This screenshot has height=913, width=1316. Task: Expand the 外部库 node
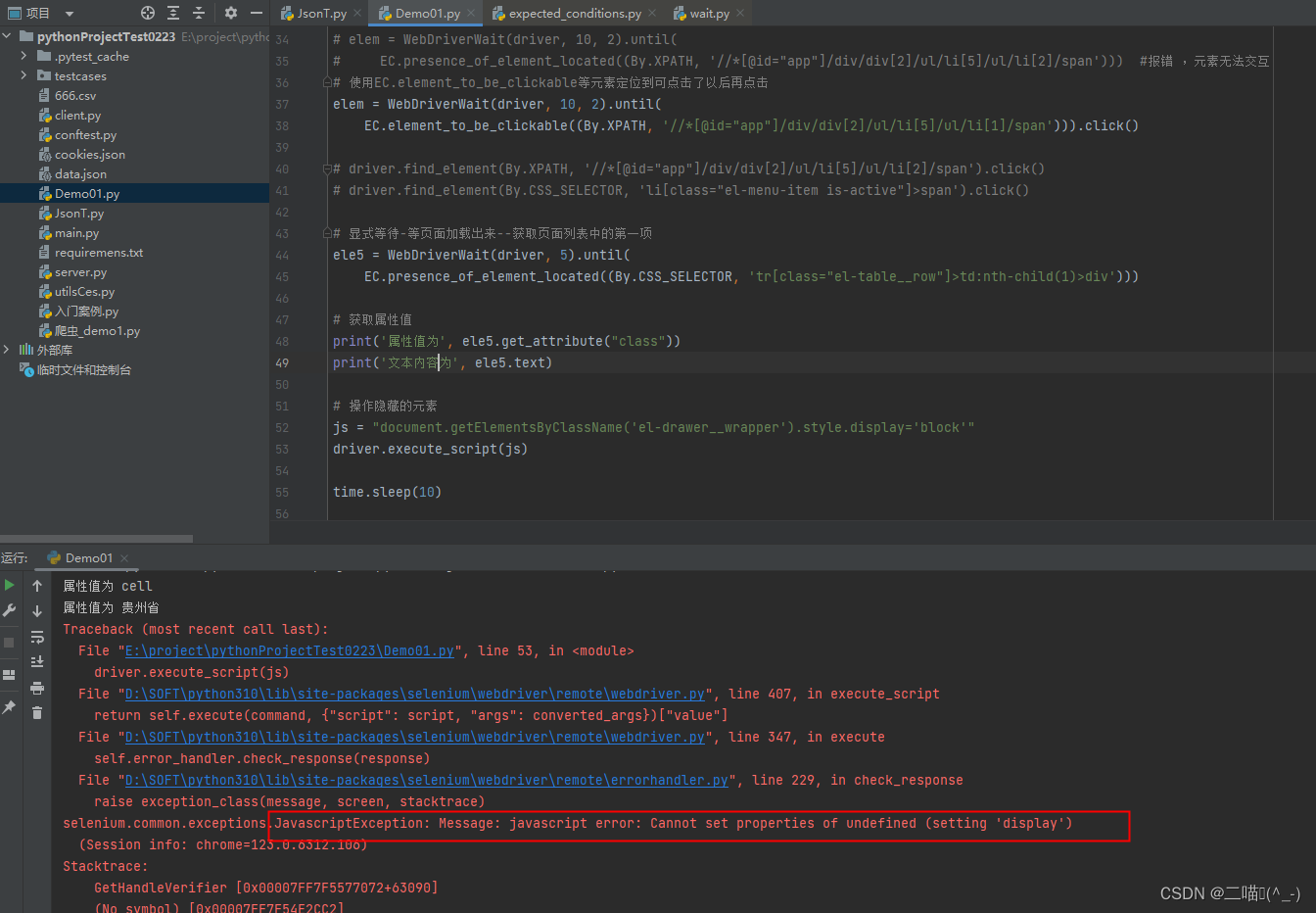(7, 350)
